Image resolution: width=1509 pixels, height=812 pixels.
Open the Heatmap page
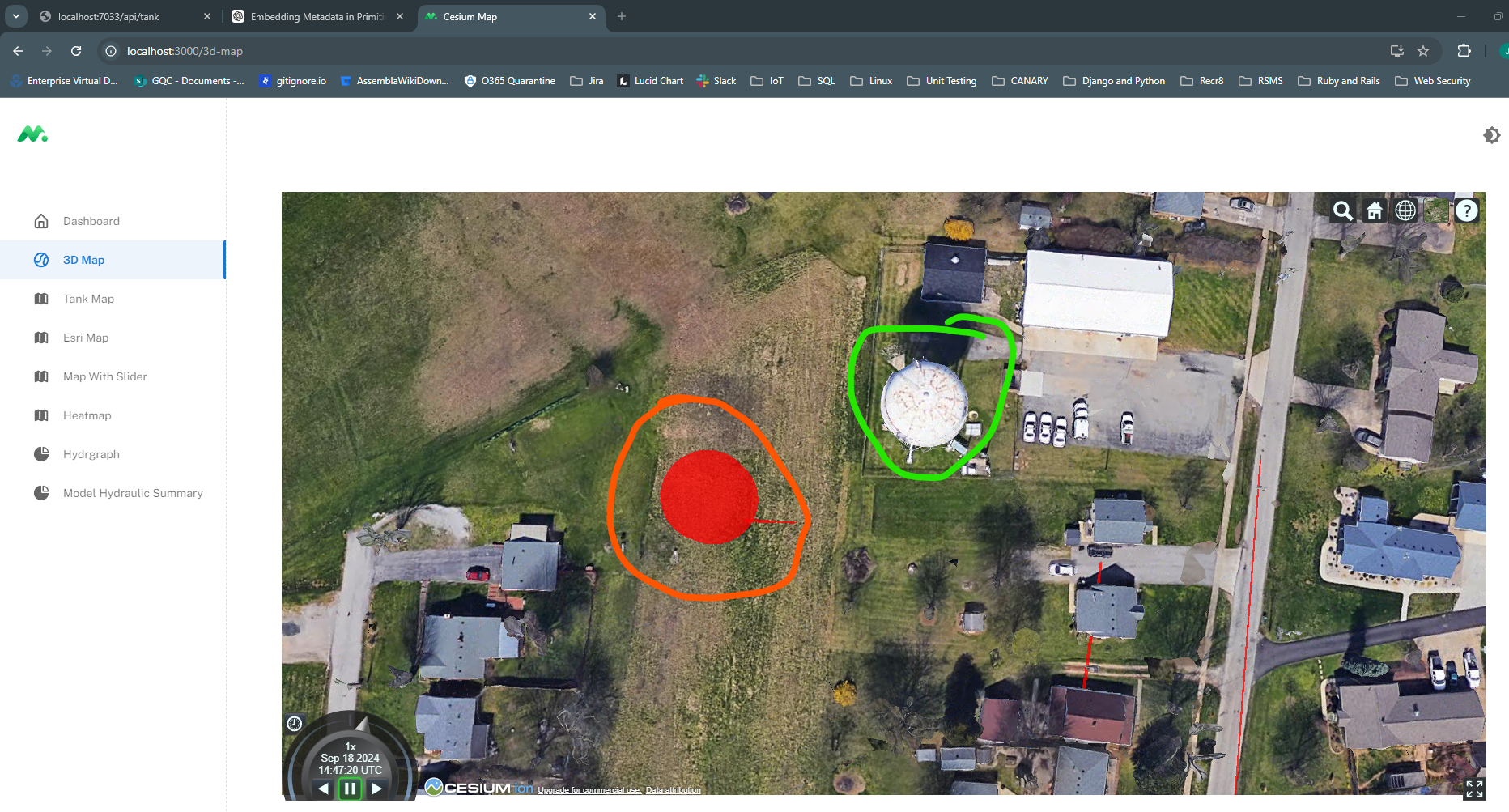pos(113,415)
